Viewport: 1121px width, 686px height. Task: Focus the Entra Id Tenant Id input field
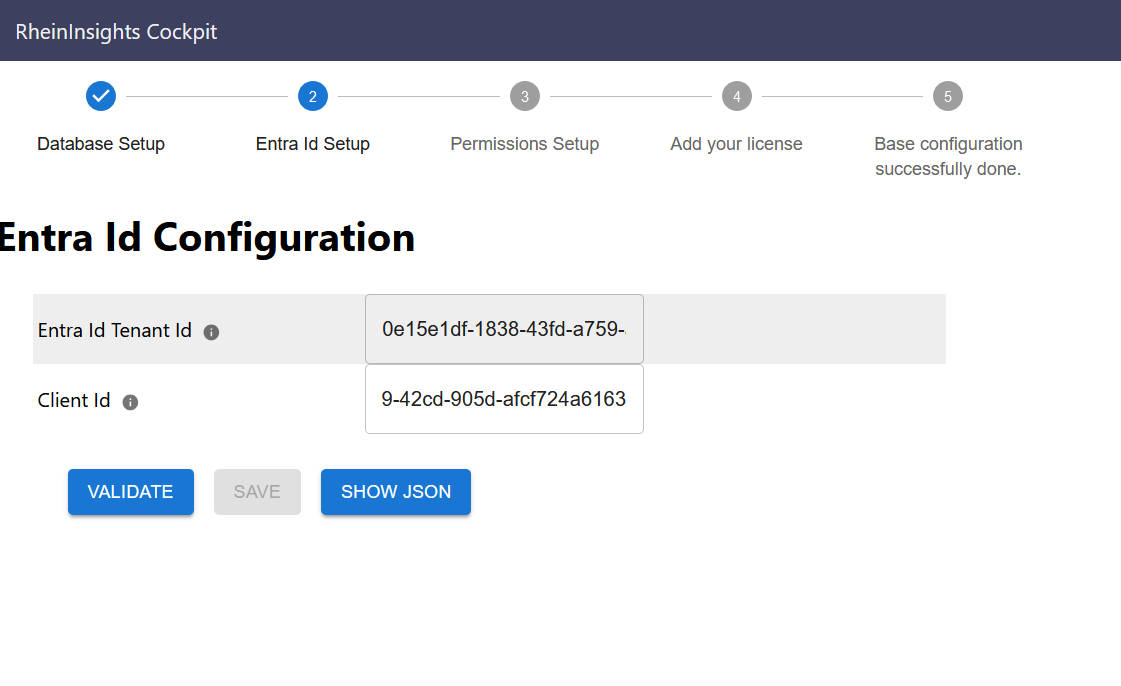coord(504,329)
